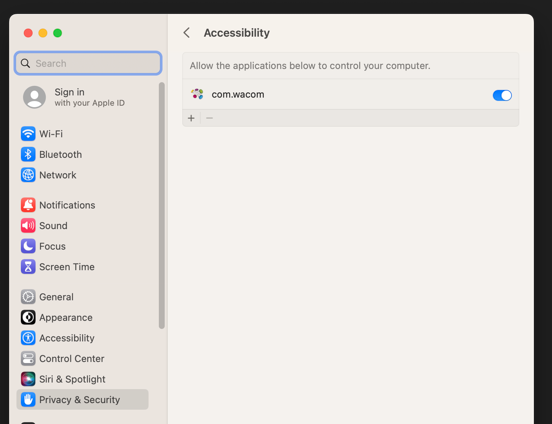Image resolution: width=552 pixels, height=424 pixels.
Task: Select the Network globe icon
Action: click(x=28, y=175)
